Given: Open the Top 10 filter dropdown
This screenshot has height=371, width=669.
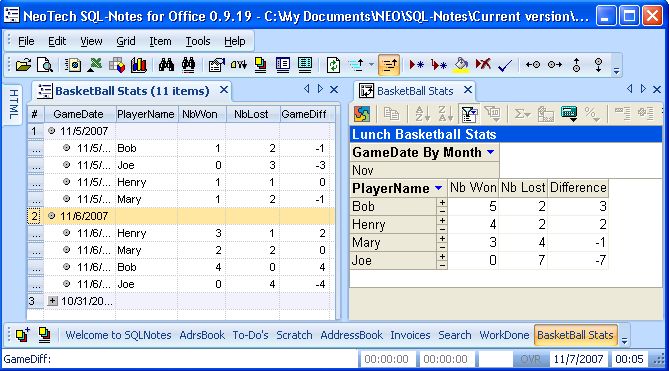Looking at the screenshot, I should click(x=493, y=114).
